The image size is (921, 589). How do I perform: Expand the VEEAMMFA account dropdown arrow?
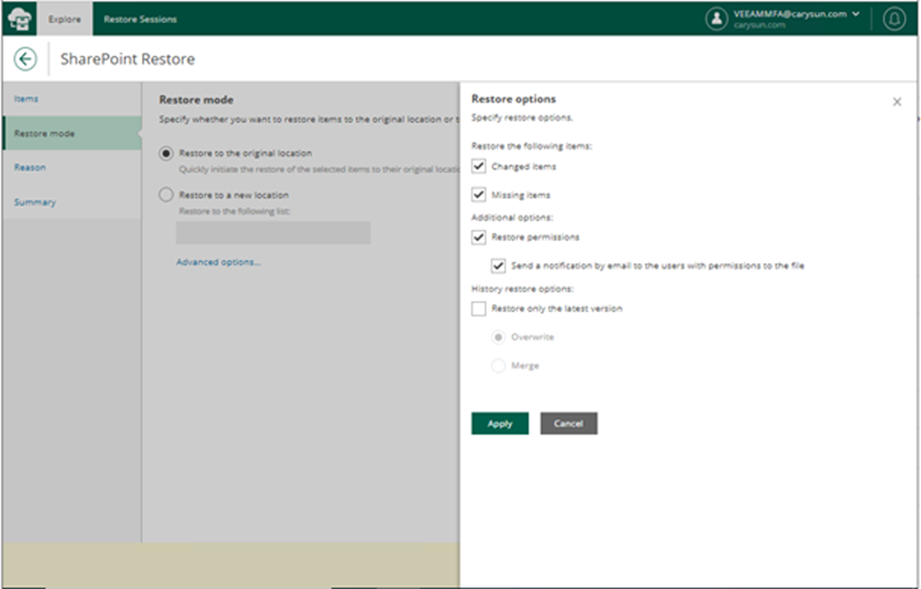856,14
